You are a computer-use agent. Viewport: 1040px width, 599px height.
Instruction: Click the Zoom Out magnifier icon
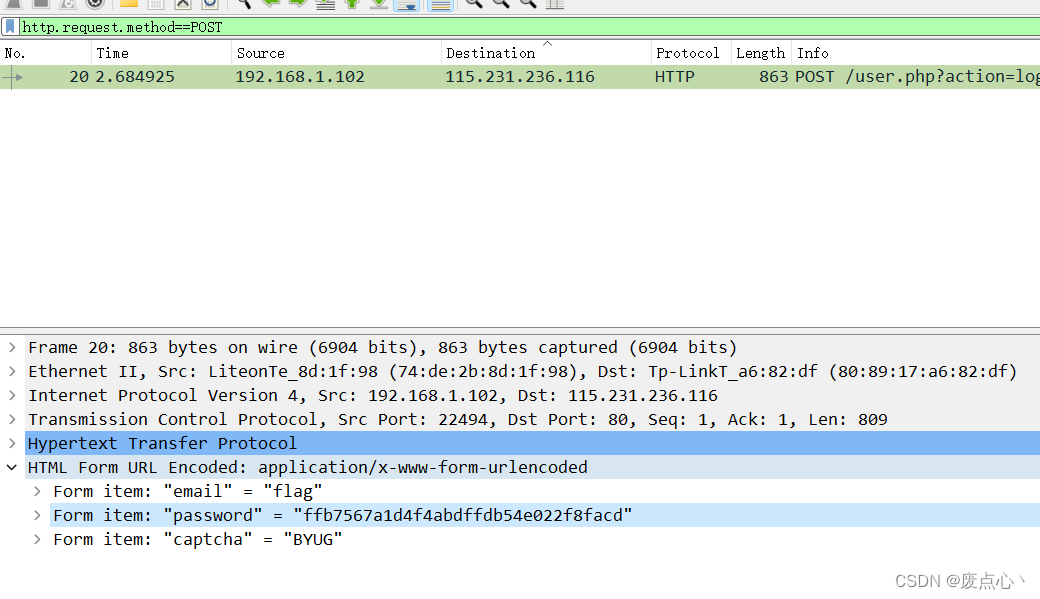click(x=500, y=5)
